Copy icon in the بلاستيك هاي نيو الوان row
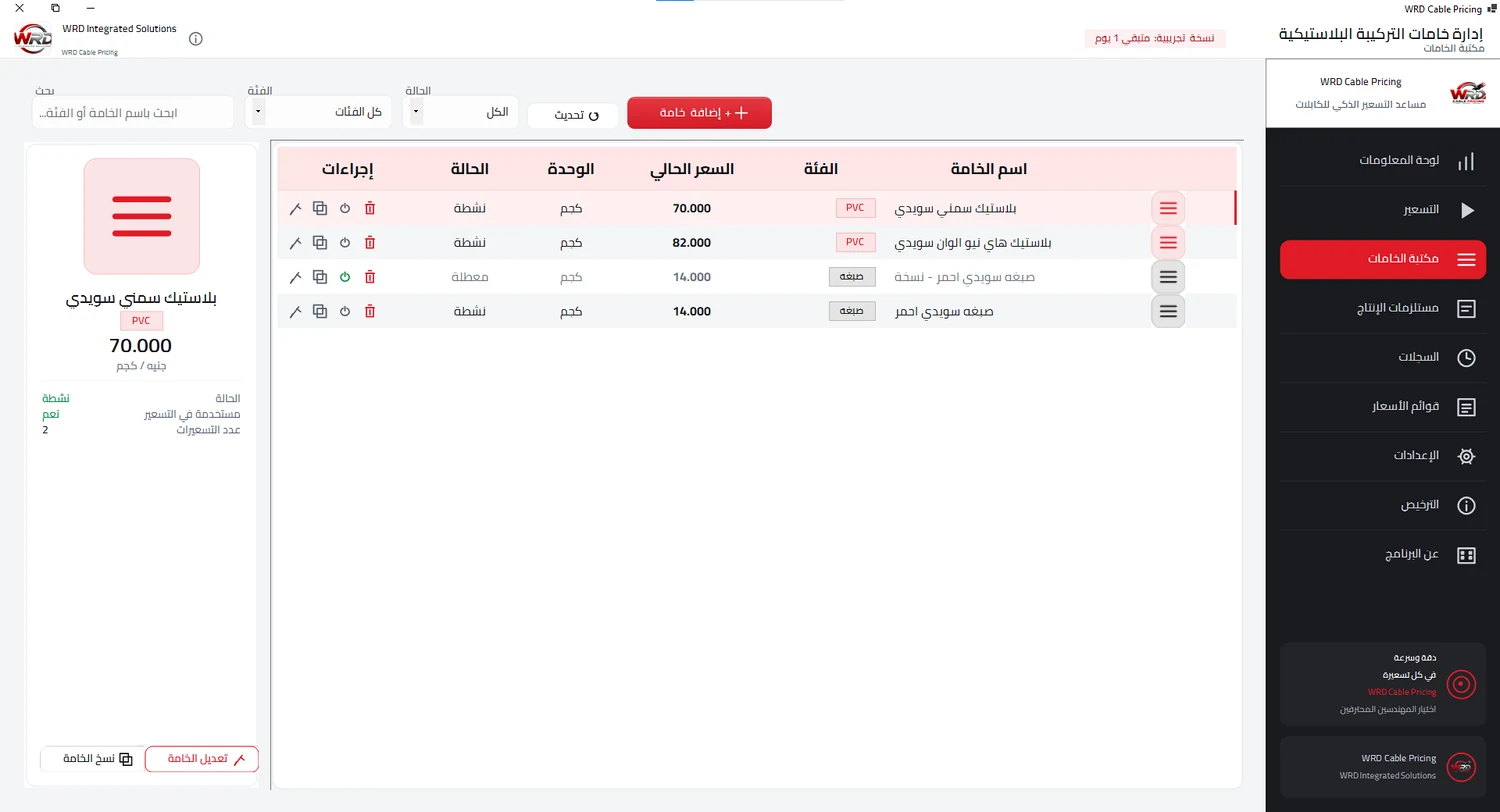Screen dimensions: 1500x812 click(320, 242)
